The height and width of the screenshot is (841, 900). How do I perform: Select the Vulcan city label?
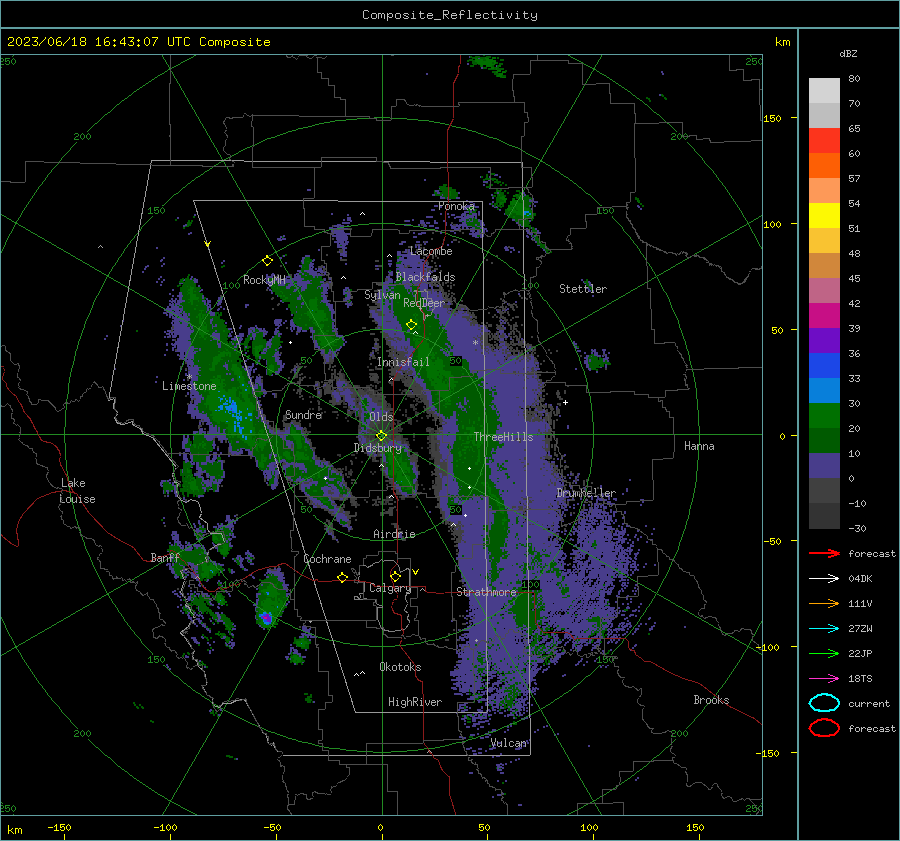508,743
